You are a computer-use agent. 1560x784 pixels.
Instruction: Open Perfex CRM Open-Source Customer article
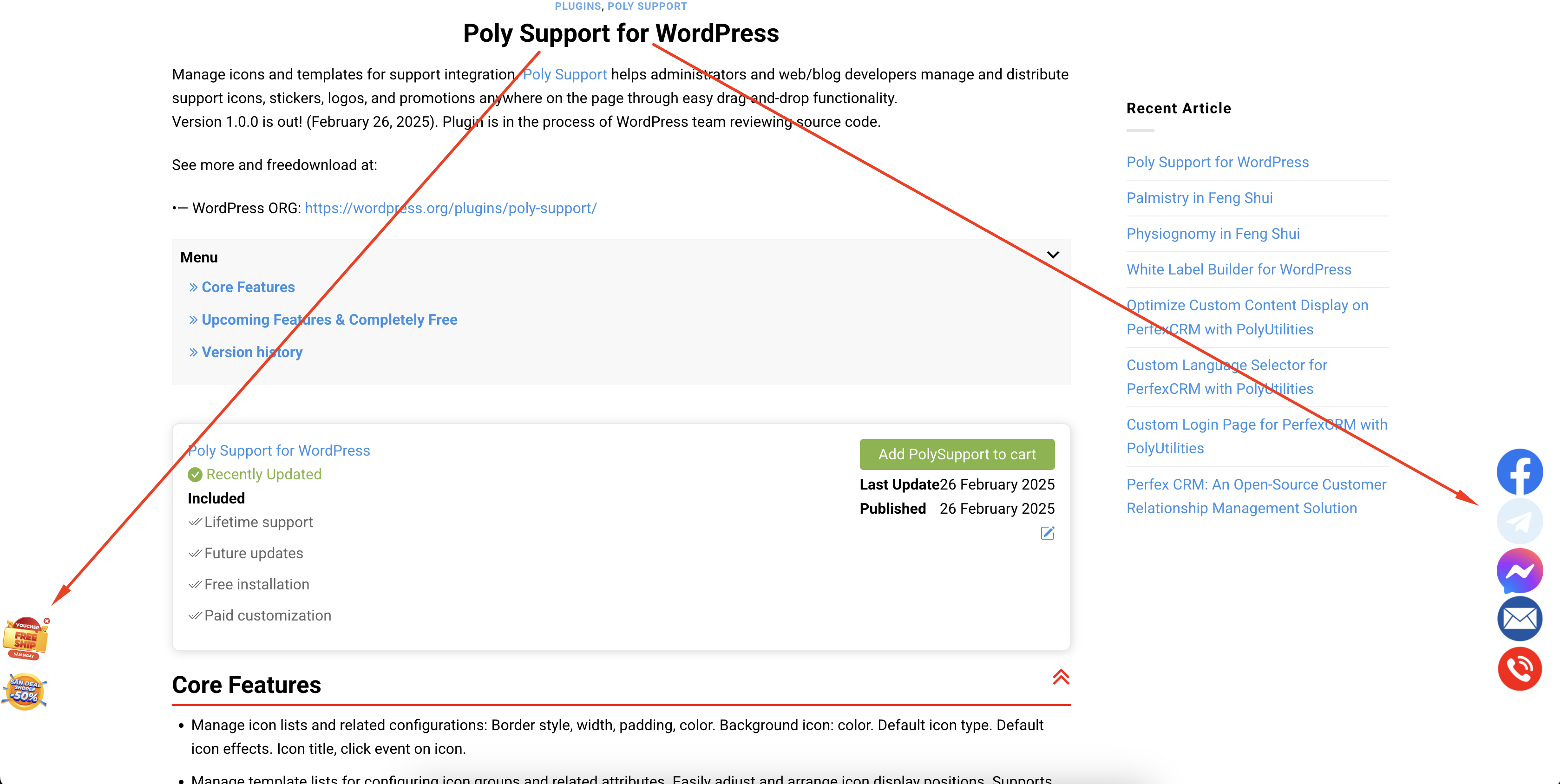[x=1256, y=497]
